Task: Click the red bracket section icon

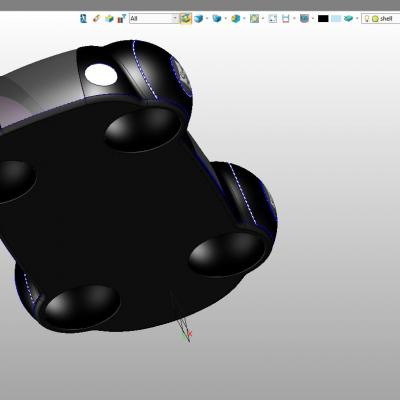Action: click(286, 18)
